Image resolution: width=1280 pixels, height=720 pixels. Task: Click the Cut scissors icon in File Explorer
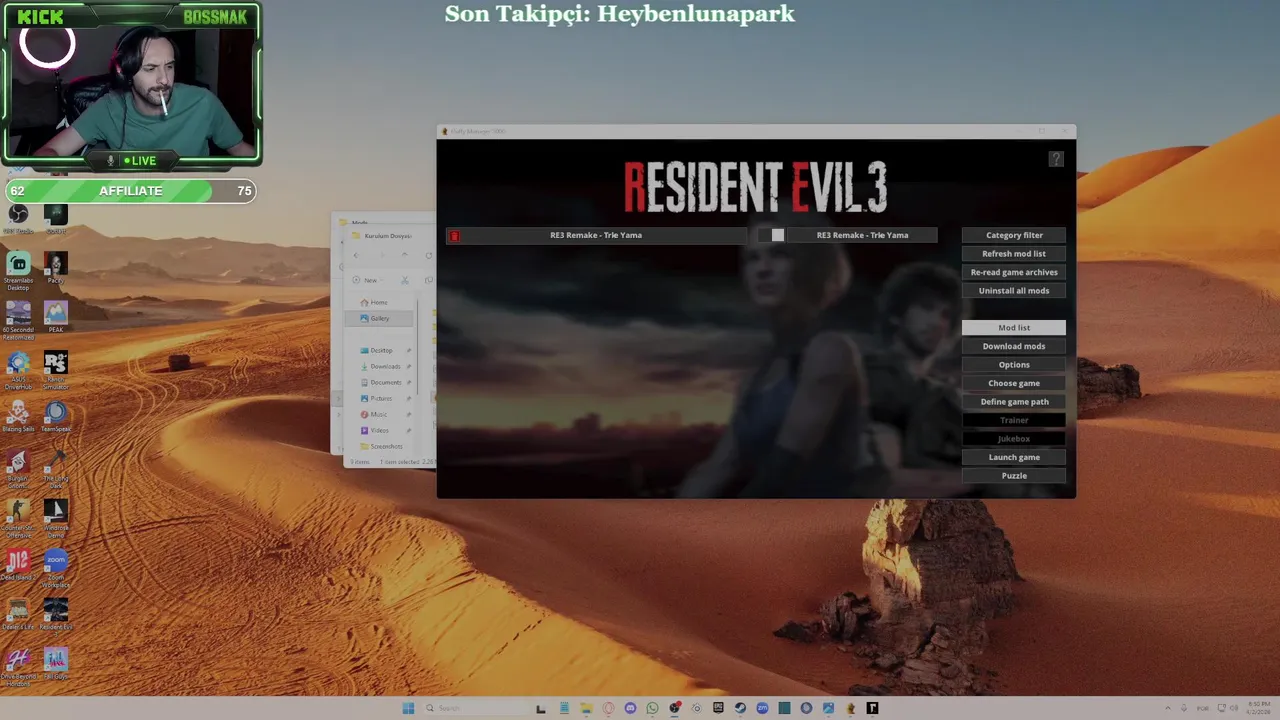tap(405, 280)
